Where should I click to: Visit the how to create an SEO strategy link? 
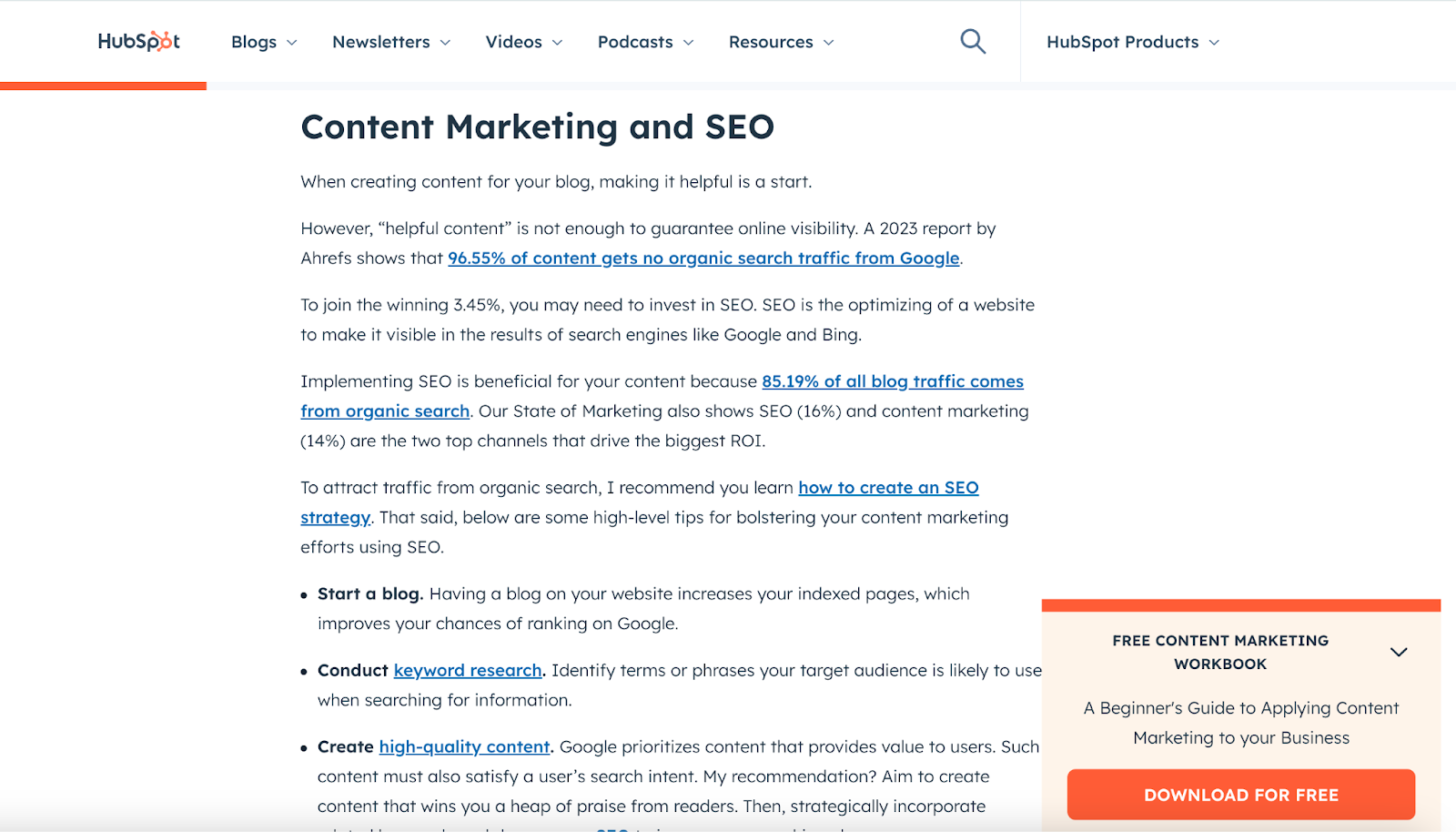[887, 488]
